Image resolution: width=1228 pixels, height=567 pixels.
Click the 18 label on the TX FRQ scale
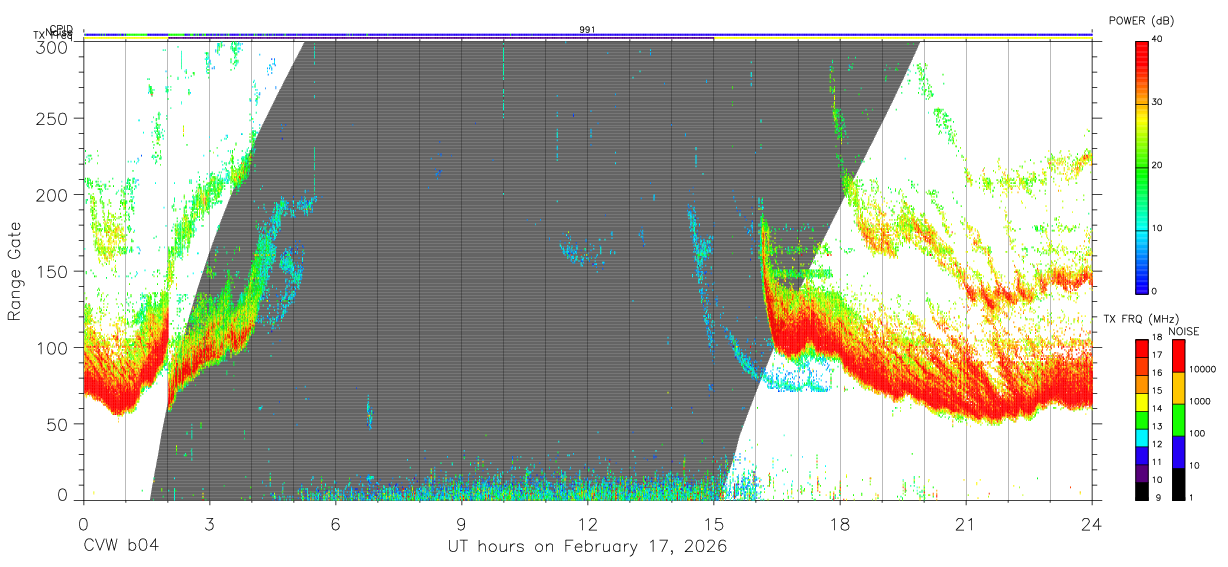click(1157, 338)
